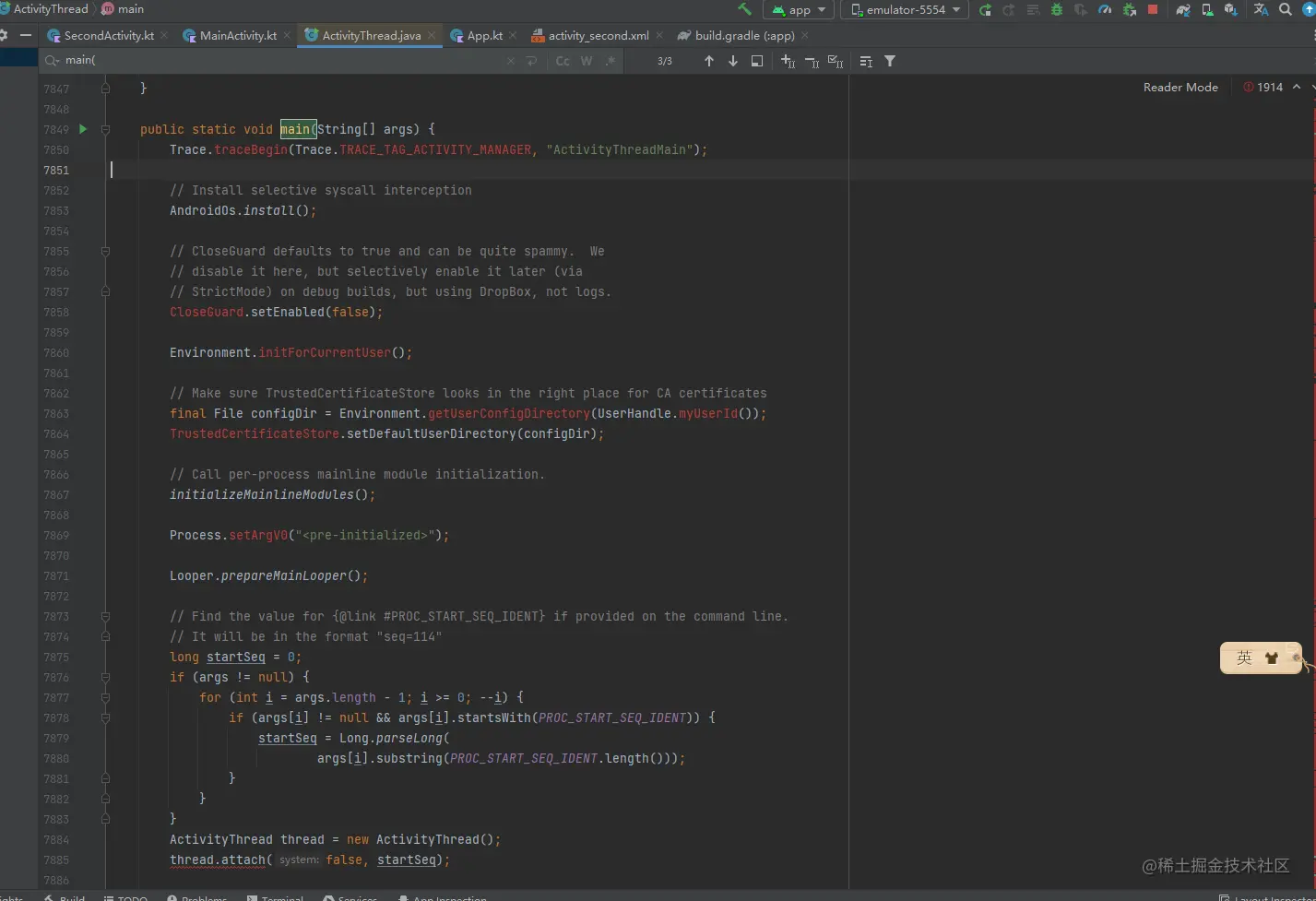Click the find results Filter funnel icon
Viewport: 1316px width, 901px height.
[890, 61]
